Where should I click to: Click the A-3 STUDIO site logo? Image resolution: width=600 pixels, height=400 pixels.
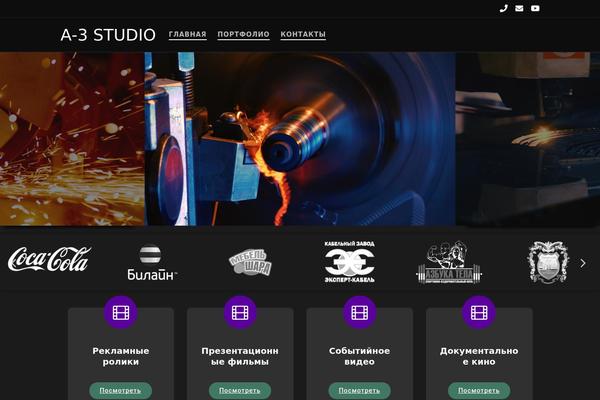point(108,35)
